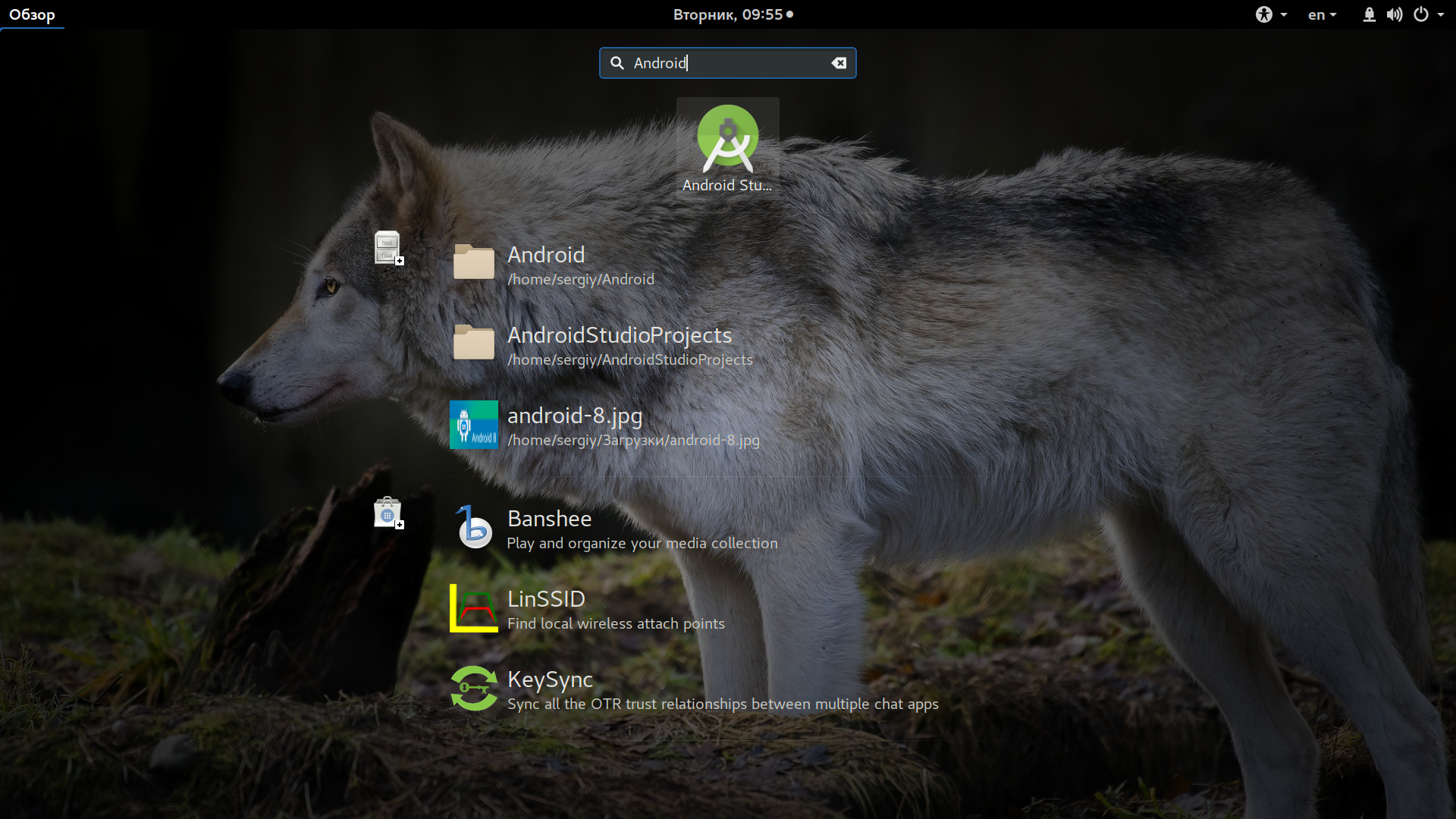Click the /home/sergiy/AndroidStudioProjects path text

pyautogui.click(x=630, y=359)
